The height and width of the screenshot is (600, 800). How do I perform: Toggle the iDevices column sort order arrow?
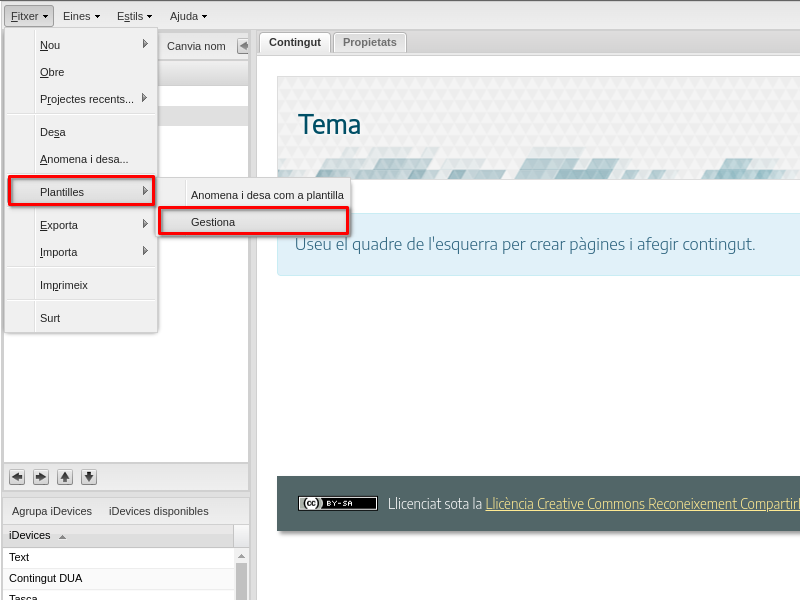62,536
